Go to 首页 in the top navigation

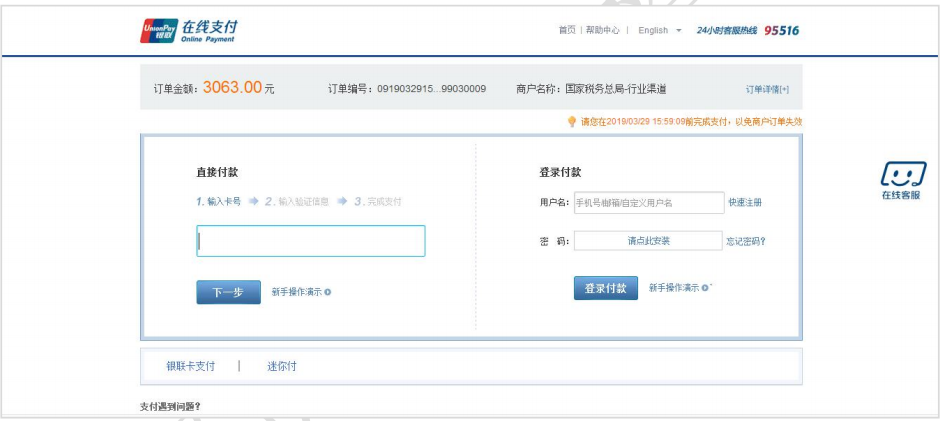566,30
